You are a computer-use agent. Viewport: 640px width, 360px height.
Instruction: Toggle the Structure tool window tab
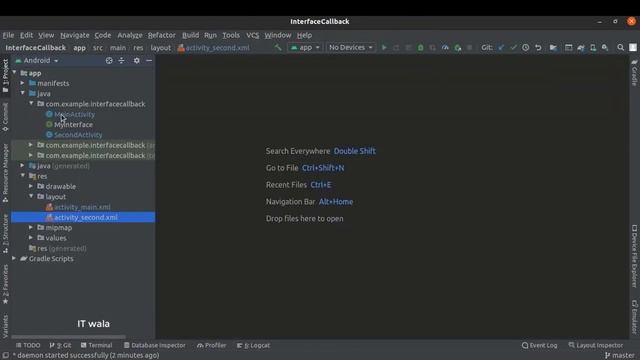(5, 233)
